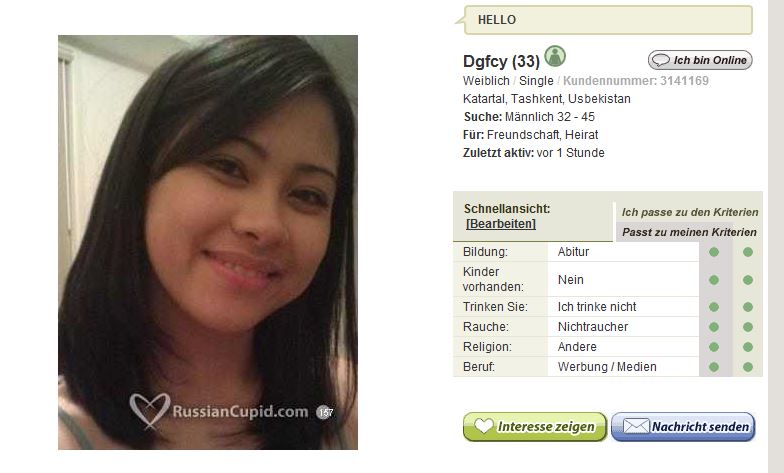Image resolution: width=784 pixels, height=473 pixels.
Task: Click the last green dot in Beruf row
Action: (748, 367)
